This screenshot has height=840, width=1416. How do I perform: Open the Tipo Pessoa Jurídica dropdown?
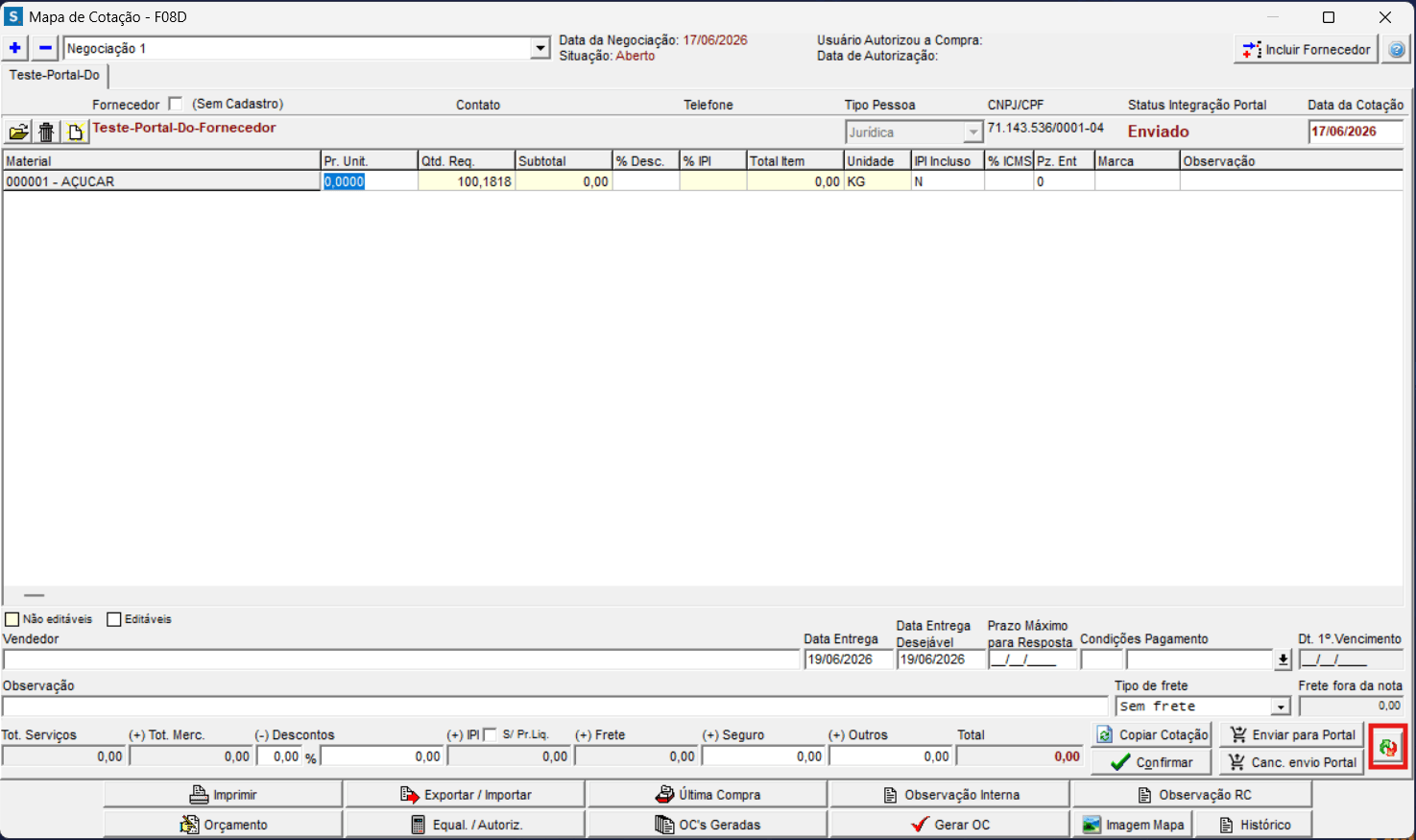(973, 132)
